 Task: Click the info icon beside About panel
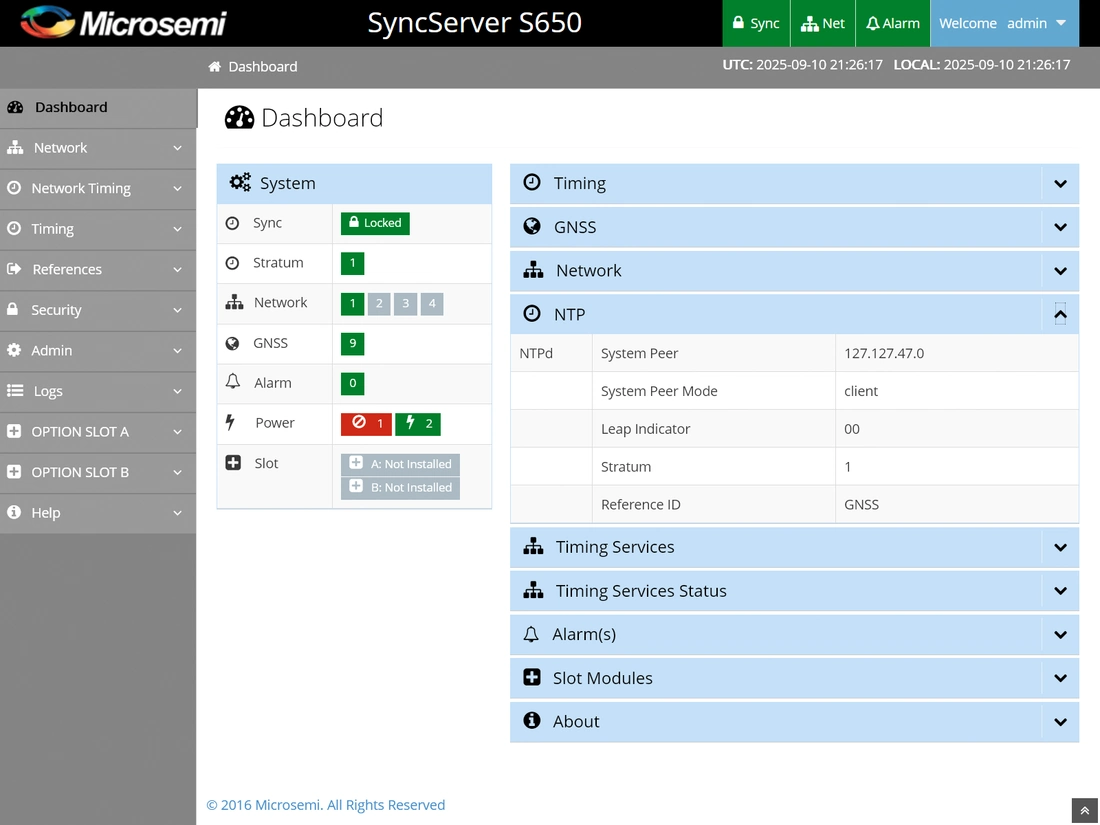tap(532, 720)
